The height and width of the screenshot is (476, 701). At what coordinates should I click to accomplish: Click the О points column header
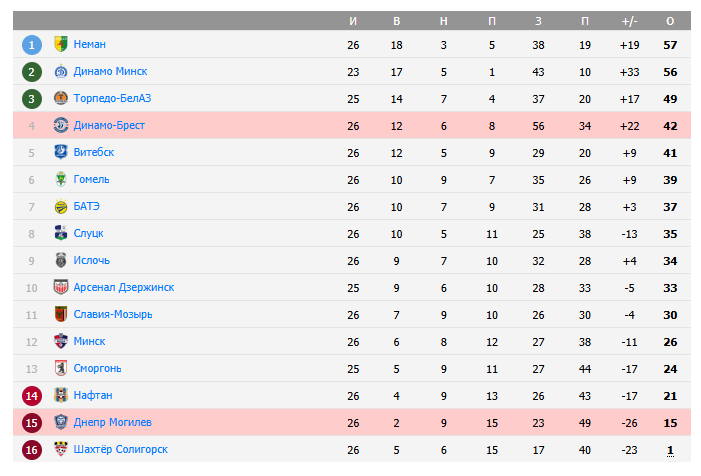click(x=670, y=21)
